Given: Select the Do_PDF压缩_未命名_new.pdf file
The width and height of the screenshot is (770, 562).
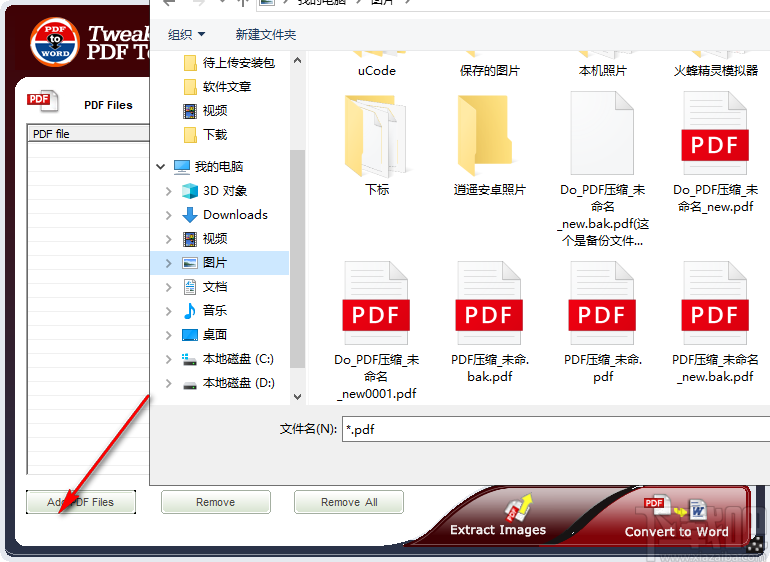Looking at the screenshot, I should (x=715, y=152).
